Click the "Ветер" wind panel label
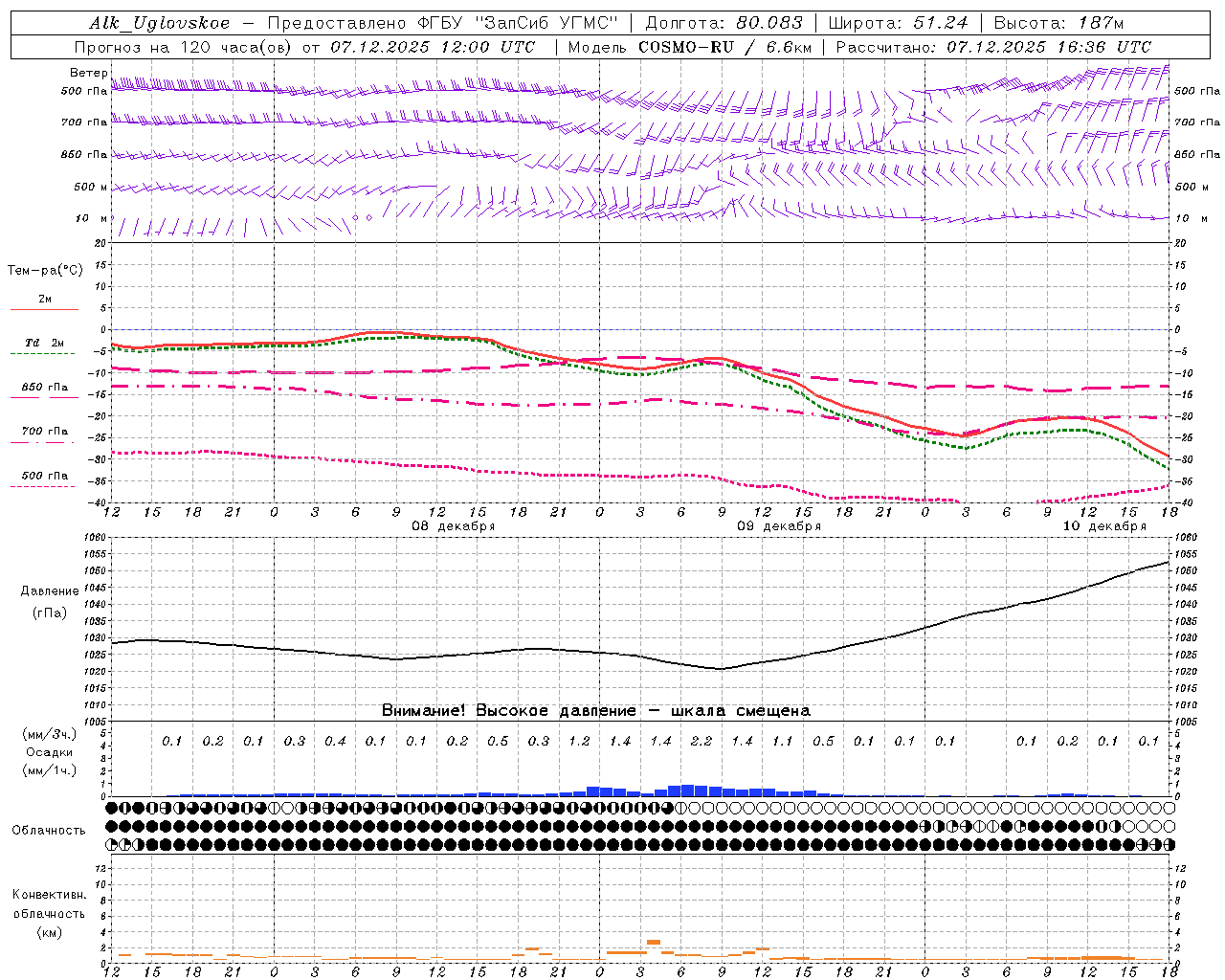Screen dimensions: 1225x980 pos(89,73)
